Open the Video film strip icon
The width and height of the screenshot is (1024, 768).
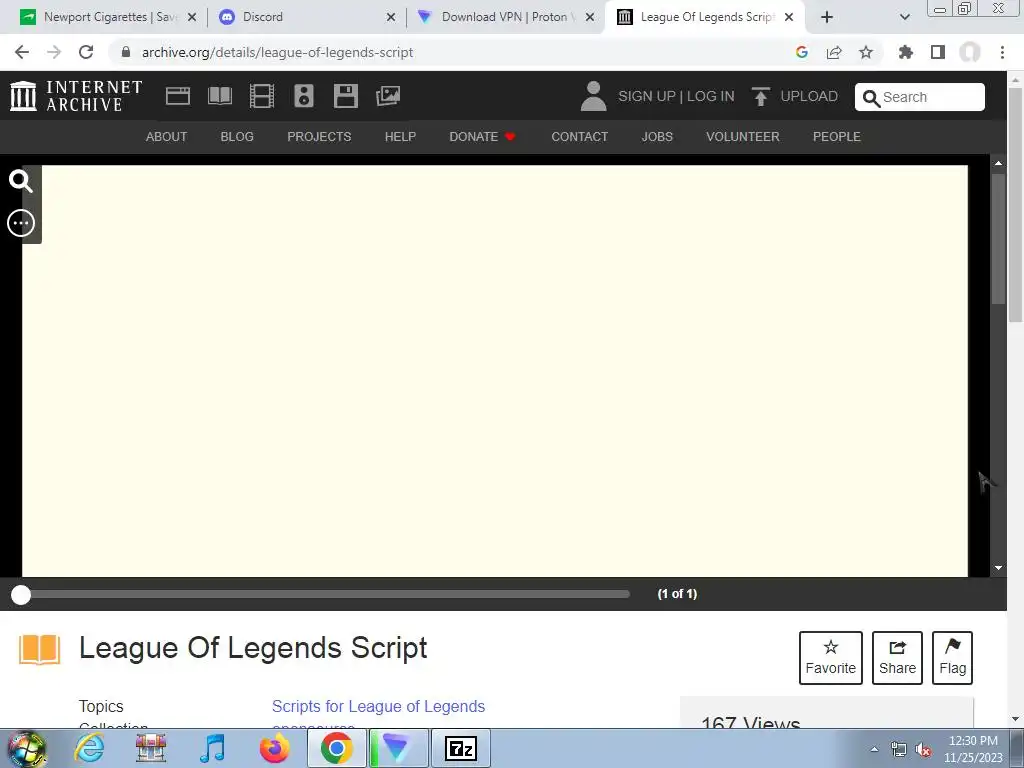click(262, 96)
